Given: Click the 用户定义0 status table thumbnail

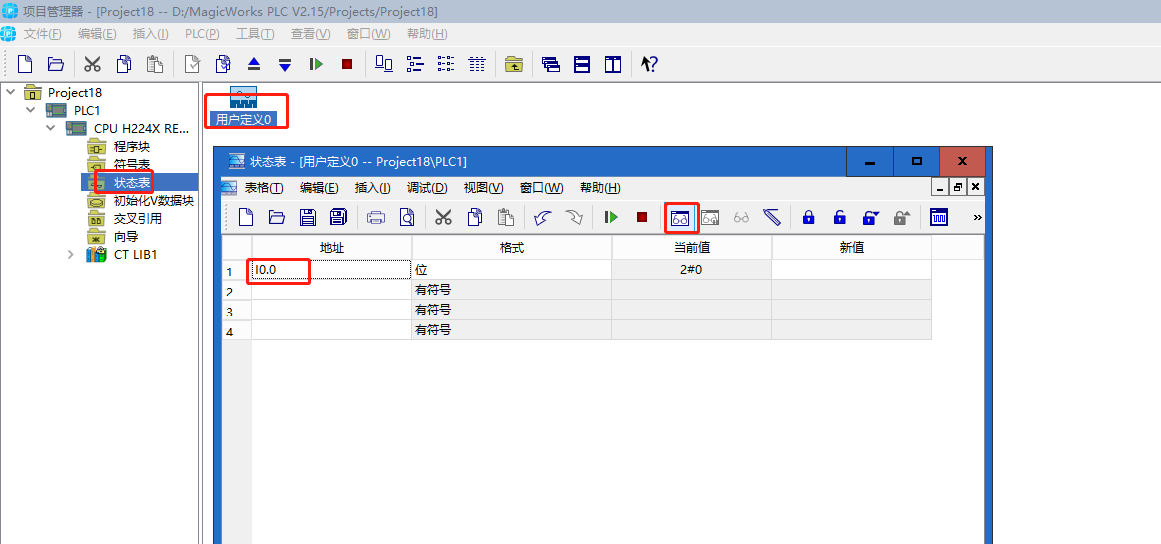Looking at the screenshot, I should pos(244,107).
